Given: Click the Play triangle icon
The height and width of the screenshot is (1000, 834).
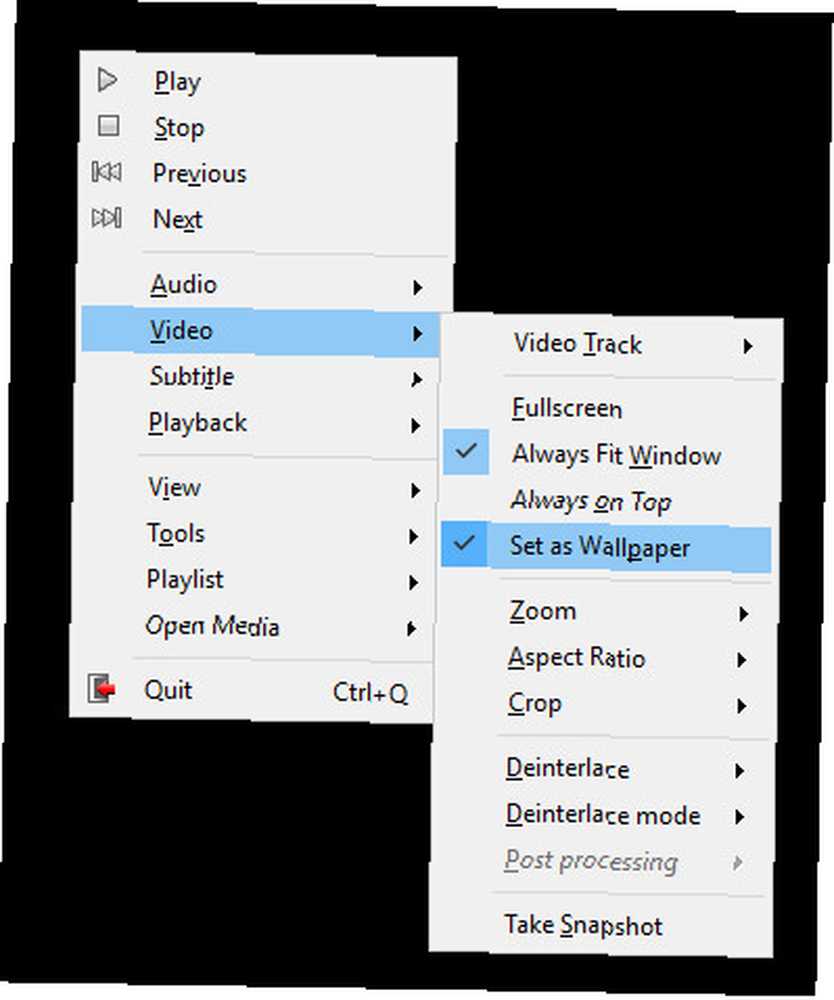Looking at the screenshot, I should [x=108, y=80].
